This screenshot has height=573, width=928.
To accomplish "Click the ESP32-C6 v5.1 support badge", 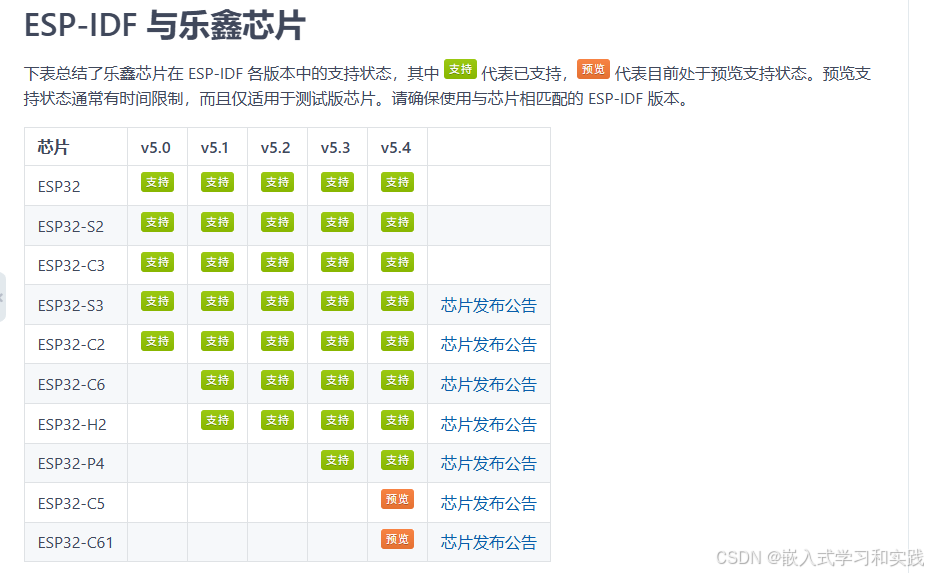I will 217,381.
